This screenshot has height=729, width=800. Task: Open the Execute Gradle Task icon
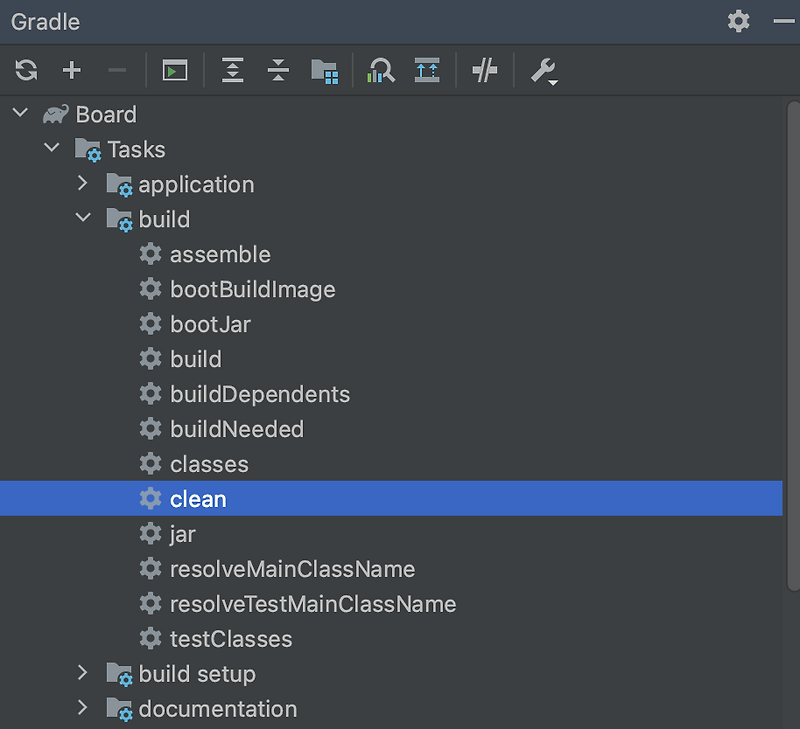[175, 70]
